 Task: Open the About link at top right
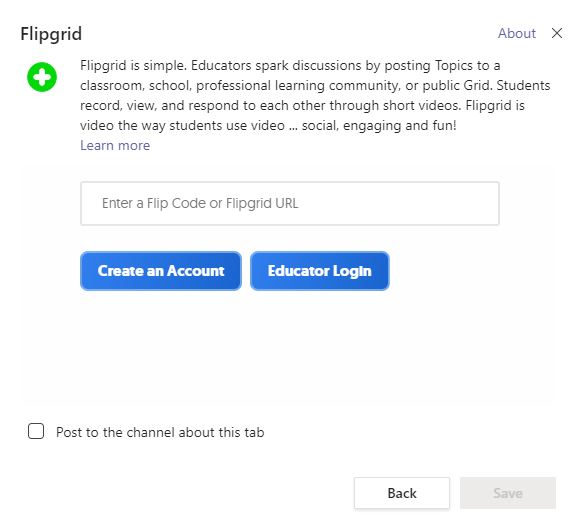(517, 33)
